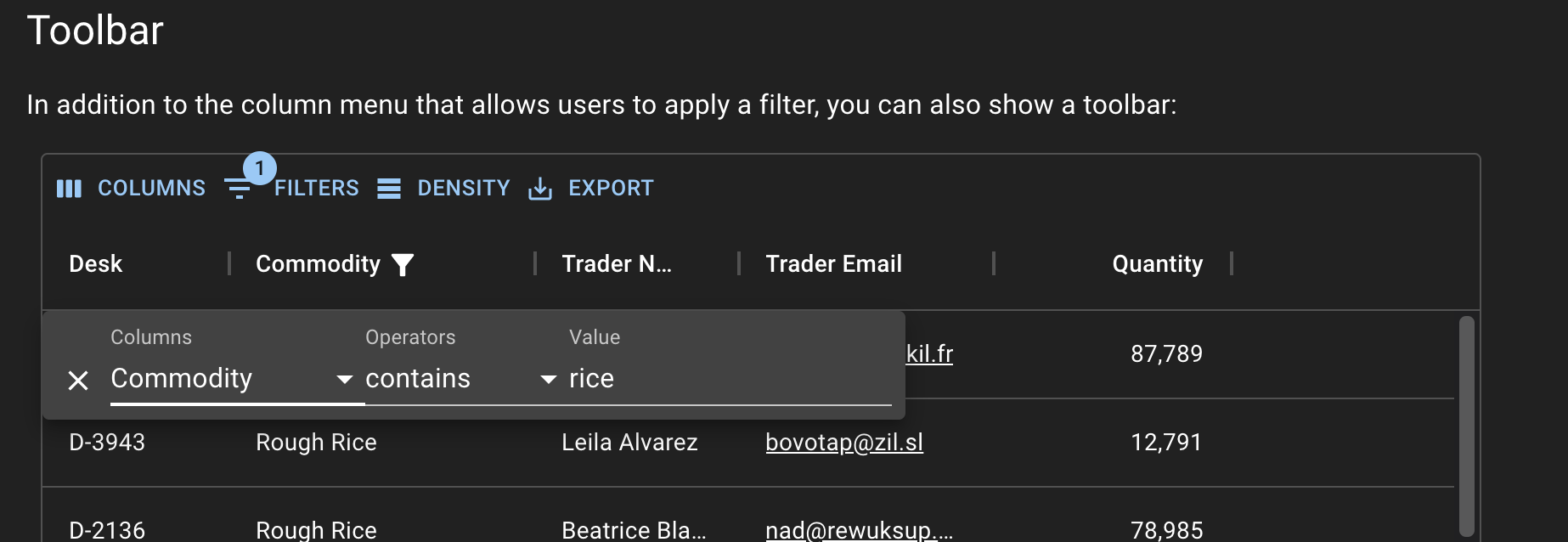Click the Density lines icon
The height and width of the screenshot is (542, 1568).
pyautogui.click(x=389, y=189)
